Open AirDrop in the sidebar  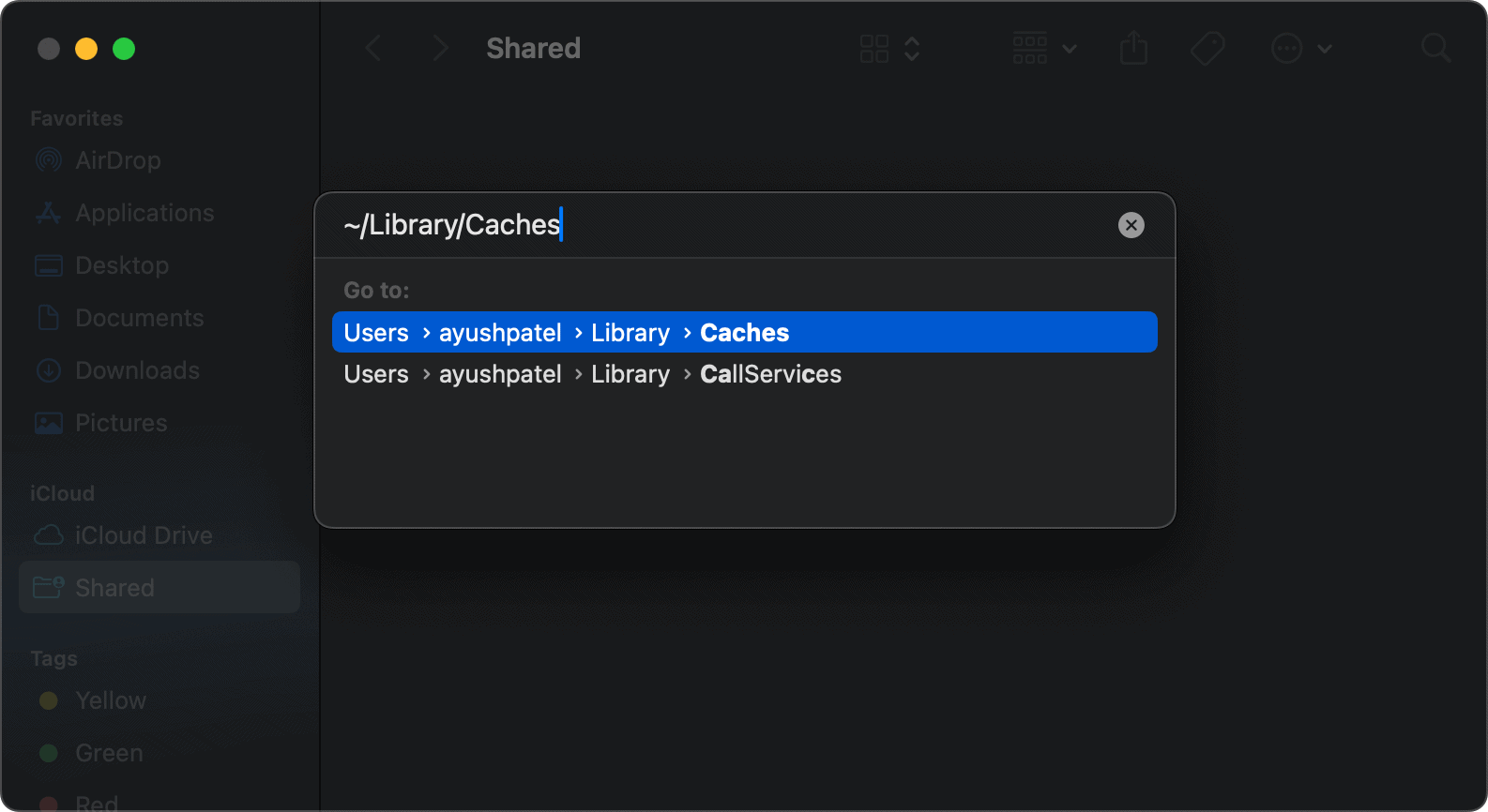pos(117,160)
